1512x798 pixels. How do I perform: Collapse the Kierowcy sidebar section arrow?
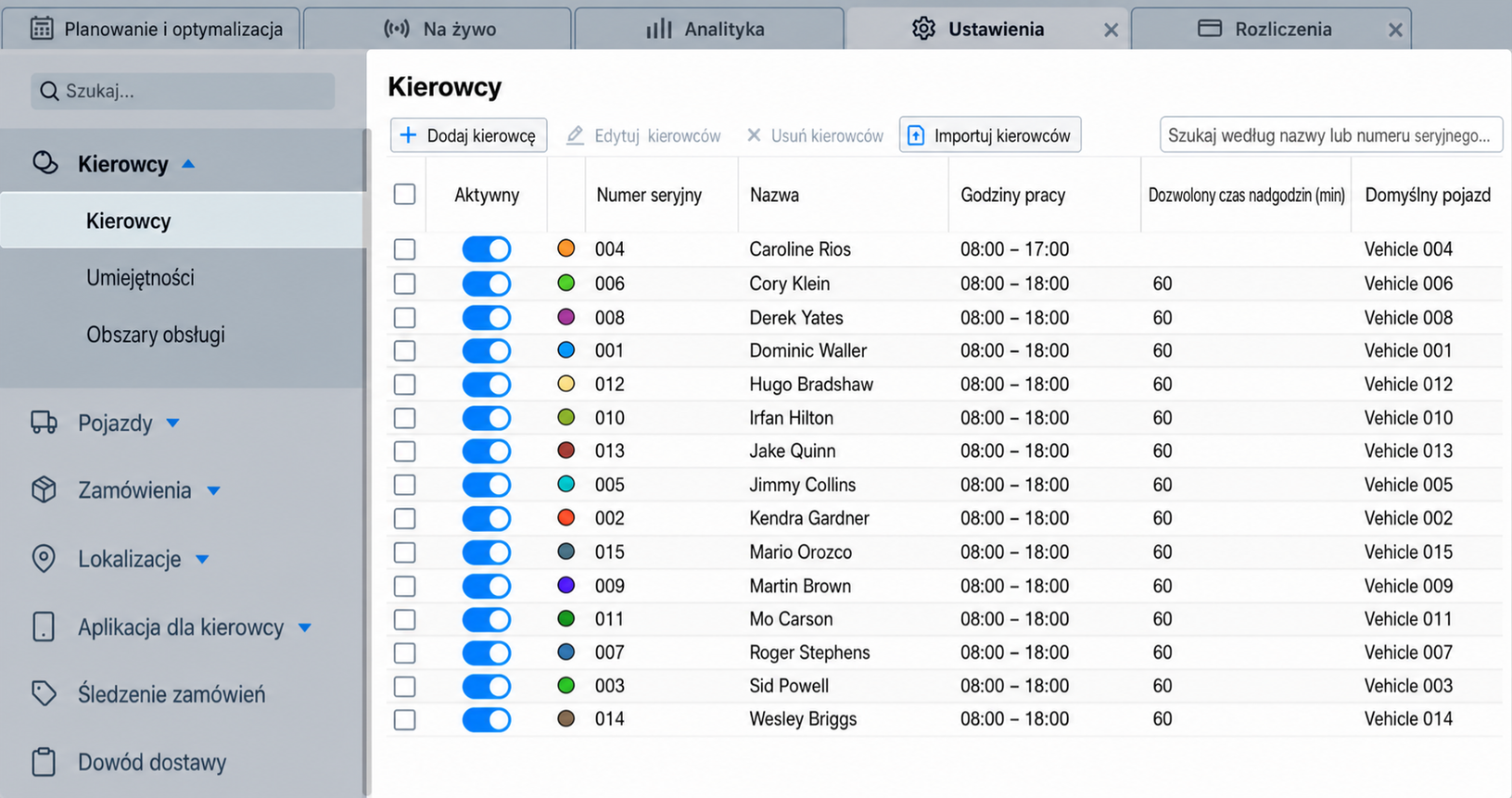tap(188, 164)
